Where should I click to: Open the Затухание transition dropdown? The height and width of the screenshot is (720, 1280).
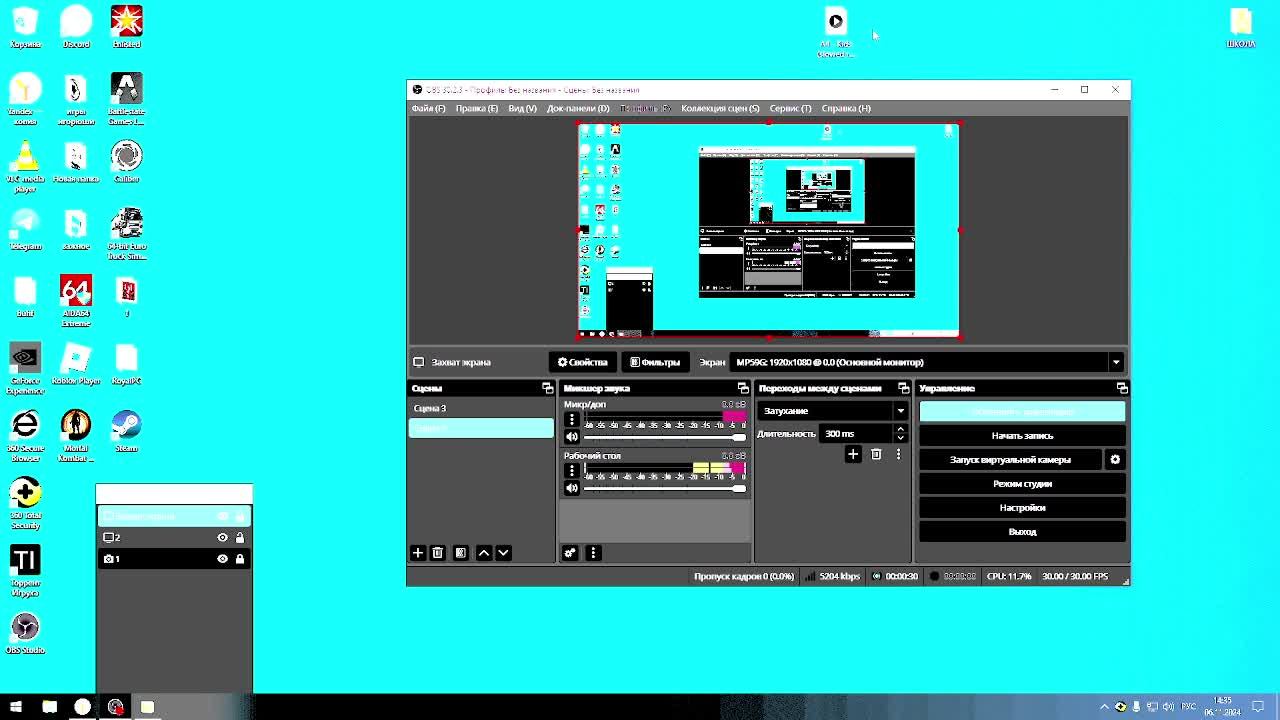click(x=832, y=411)
